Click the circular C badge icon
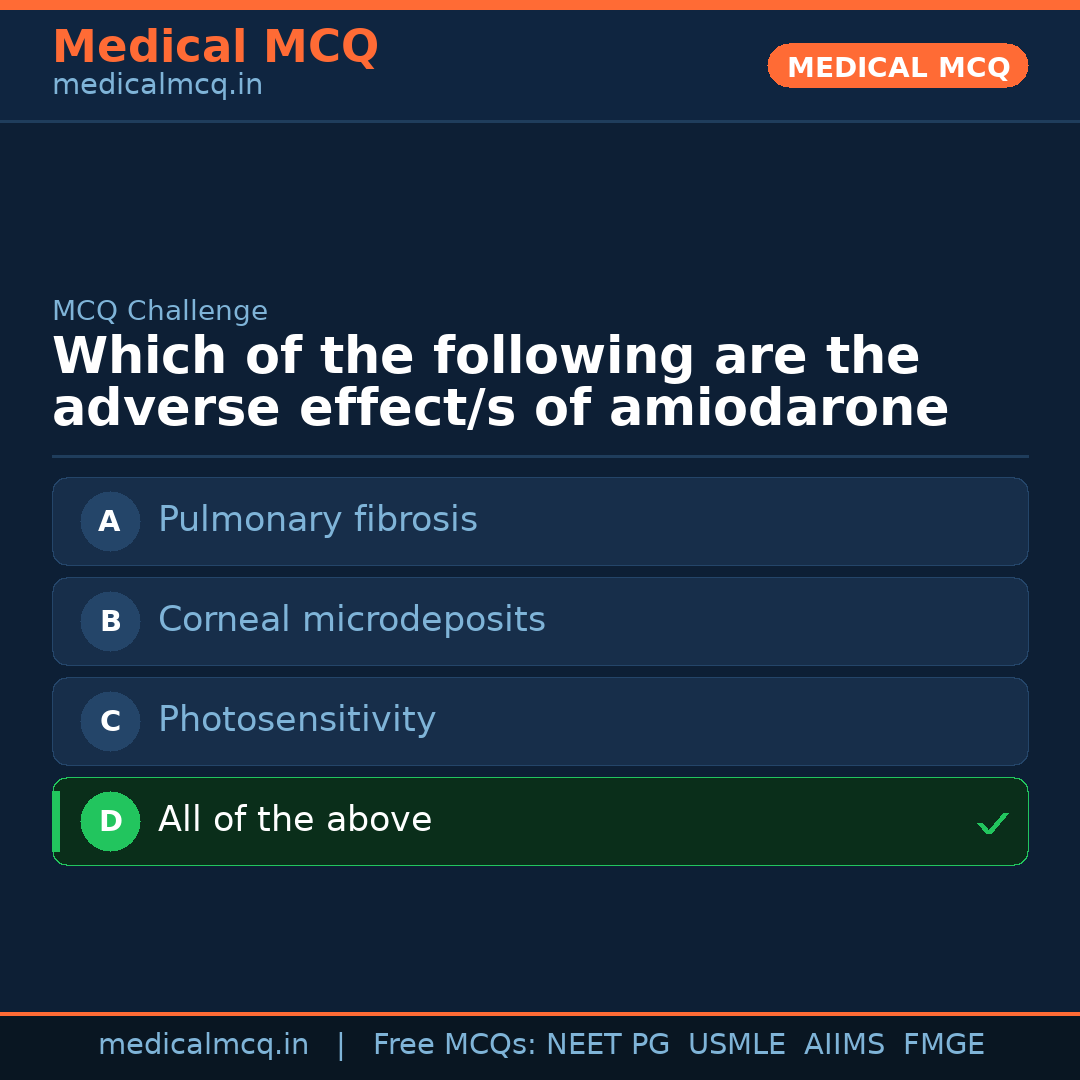The height and width of the screenshot is (1080, 1080). click(110, 721)
